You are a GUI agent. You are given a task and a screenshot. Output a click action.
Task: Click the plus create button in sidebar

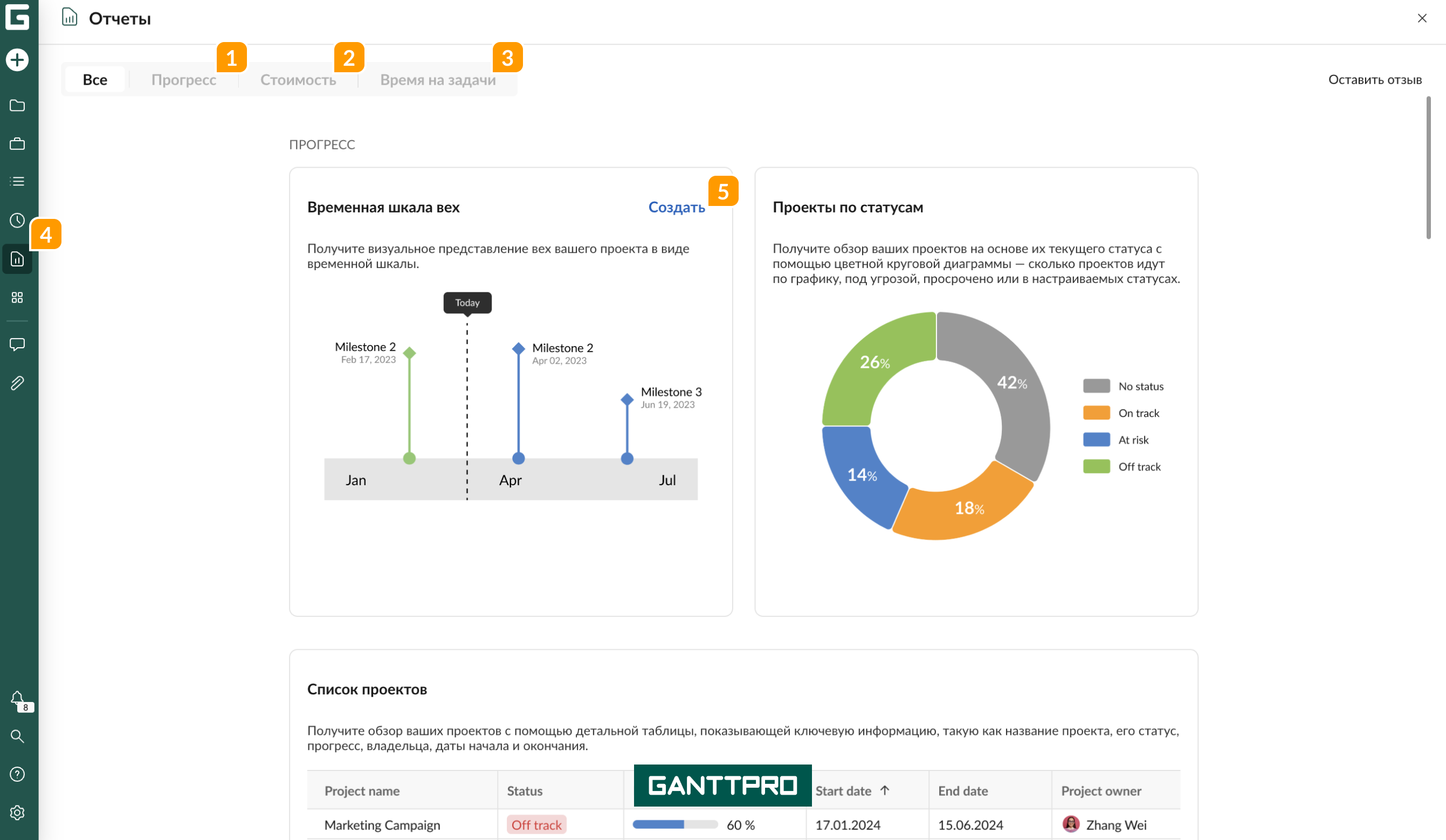[17, 60]
